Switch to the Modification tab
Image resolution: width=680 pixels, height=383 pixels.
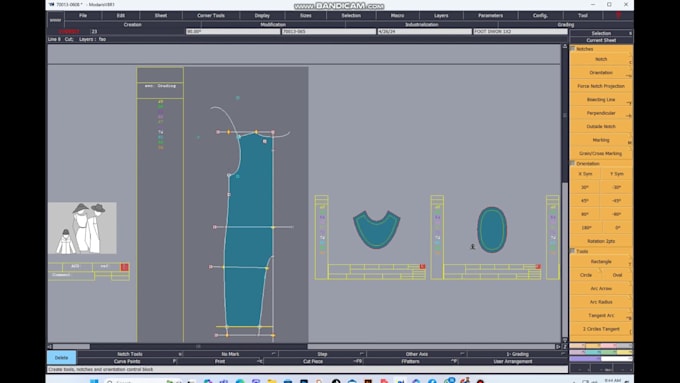coord(273,24)
